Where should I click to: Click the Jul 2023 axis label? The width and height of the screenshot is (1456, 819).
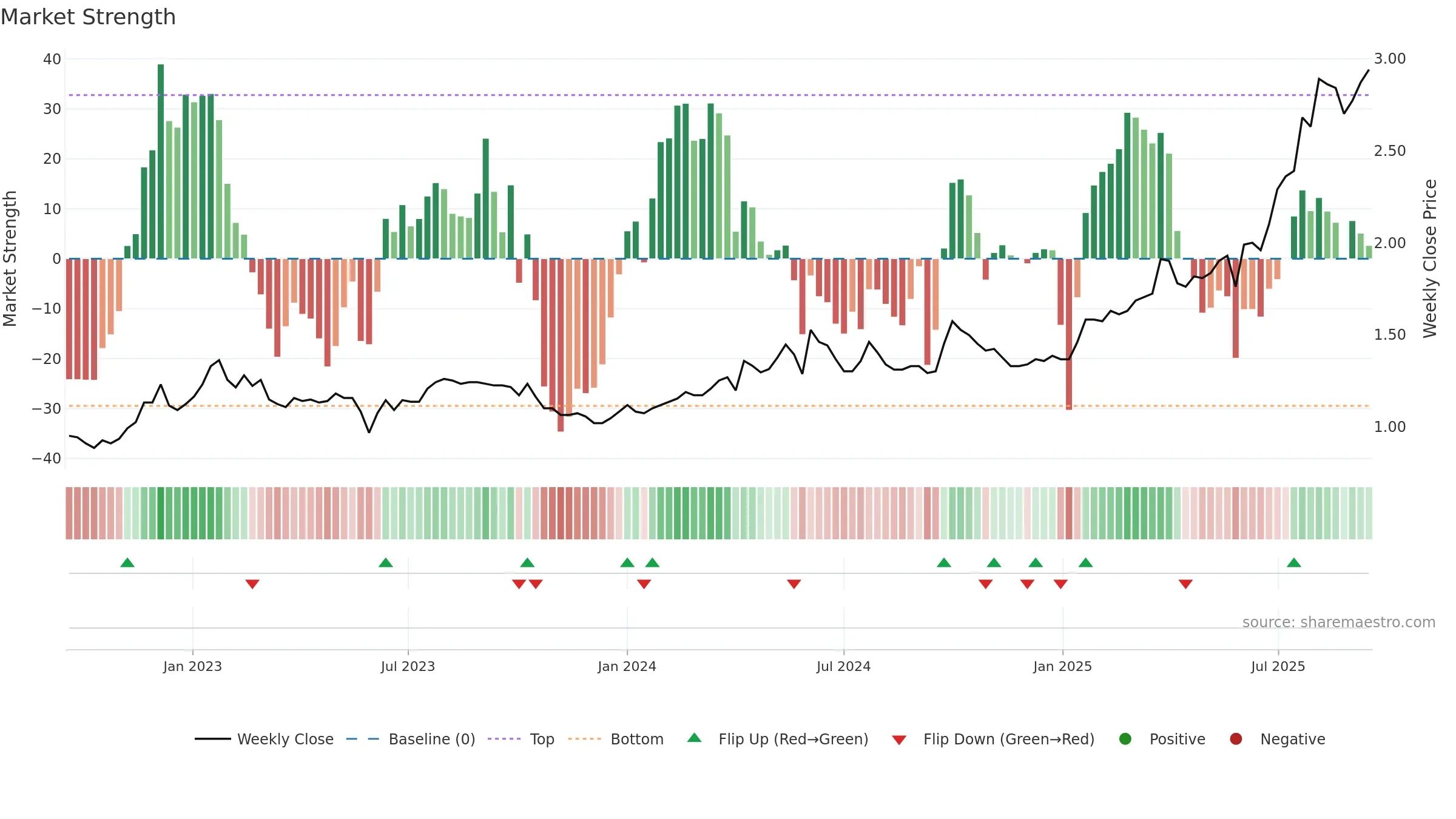click(x=408, y=666)
